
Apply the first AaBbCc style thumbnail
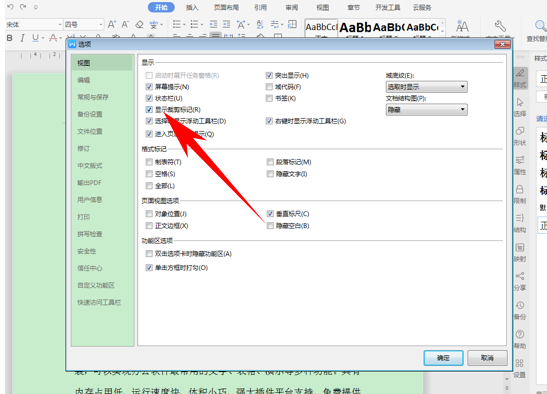[321, 28]
